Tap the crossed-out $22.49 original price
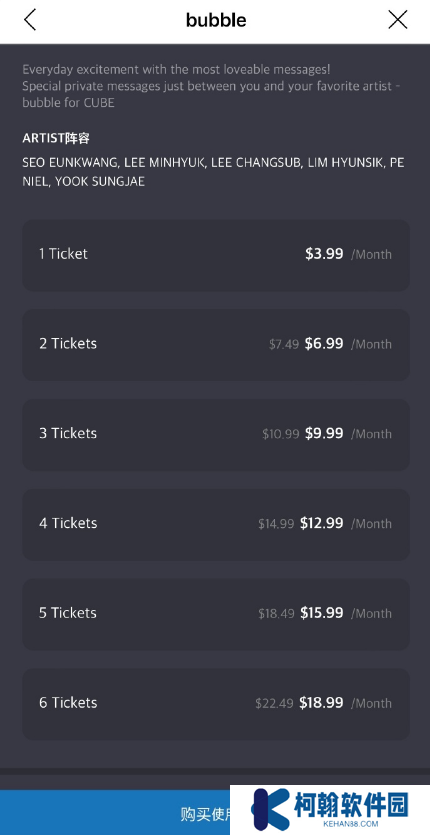Screen dimensions: 430x835 click(x=274, y=703)
